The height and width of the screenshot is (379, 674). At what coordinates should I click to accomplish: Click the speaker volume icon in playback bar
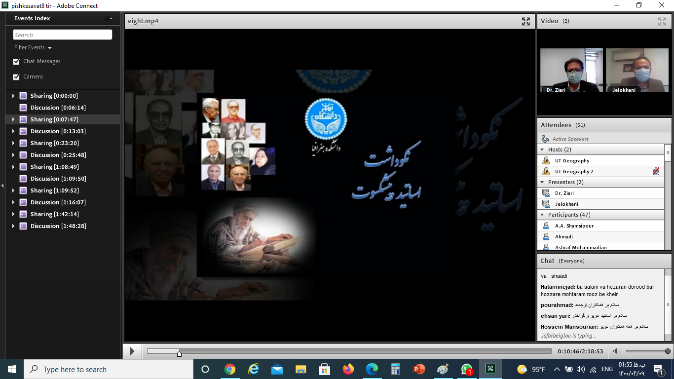[616, 351]
